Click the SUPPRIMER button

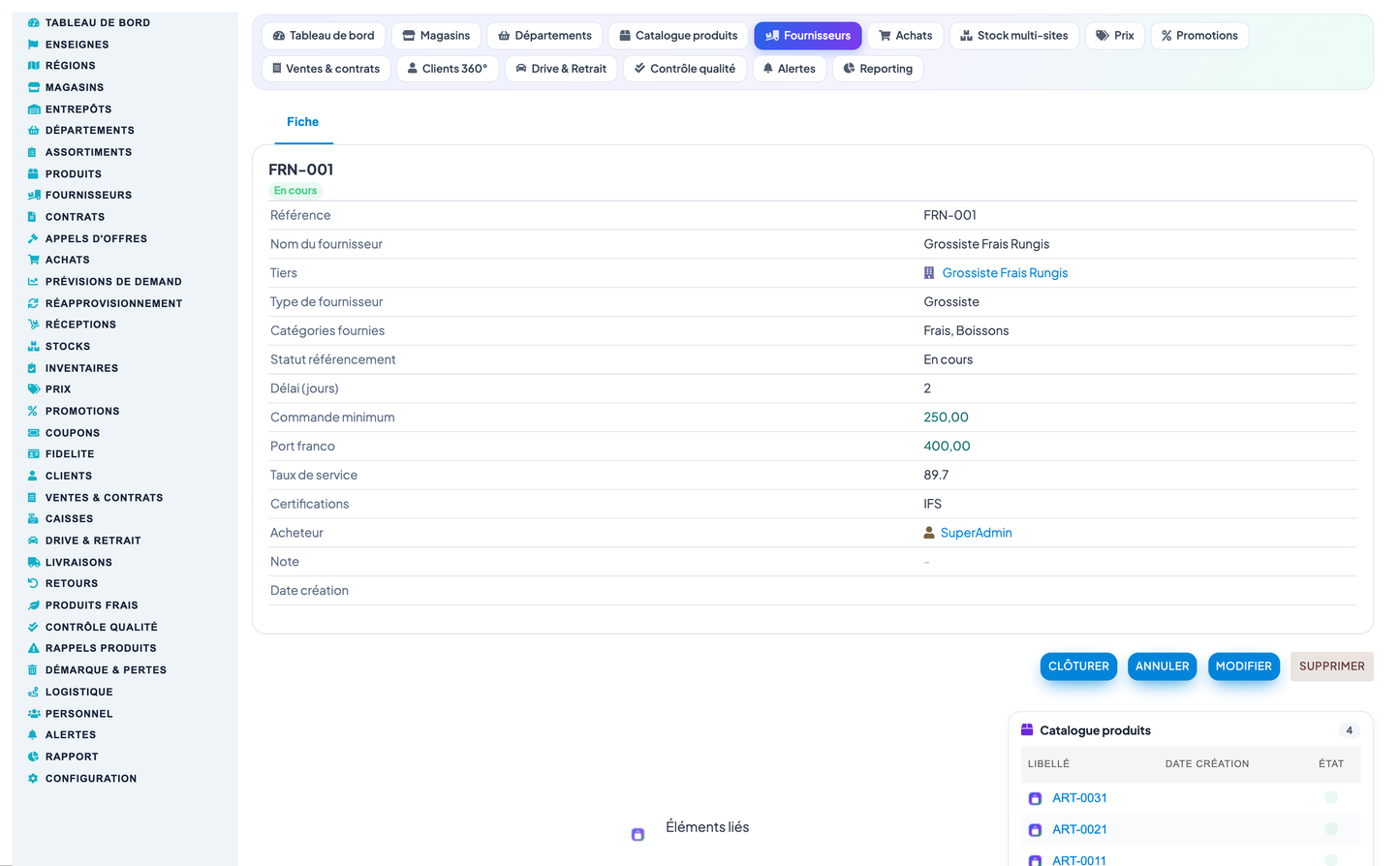tap(1331, 666)
